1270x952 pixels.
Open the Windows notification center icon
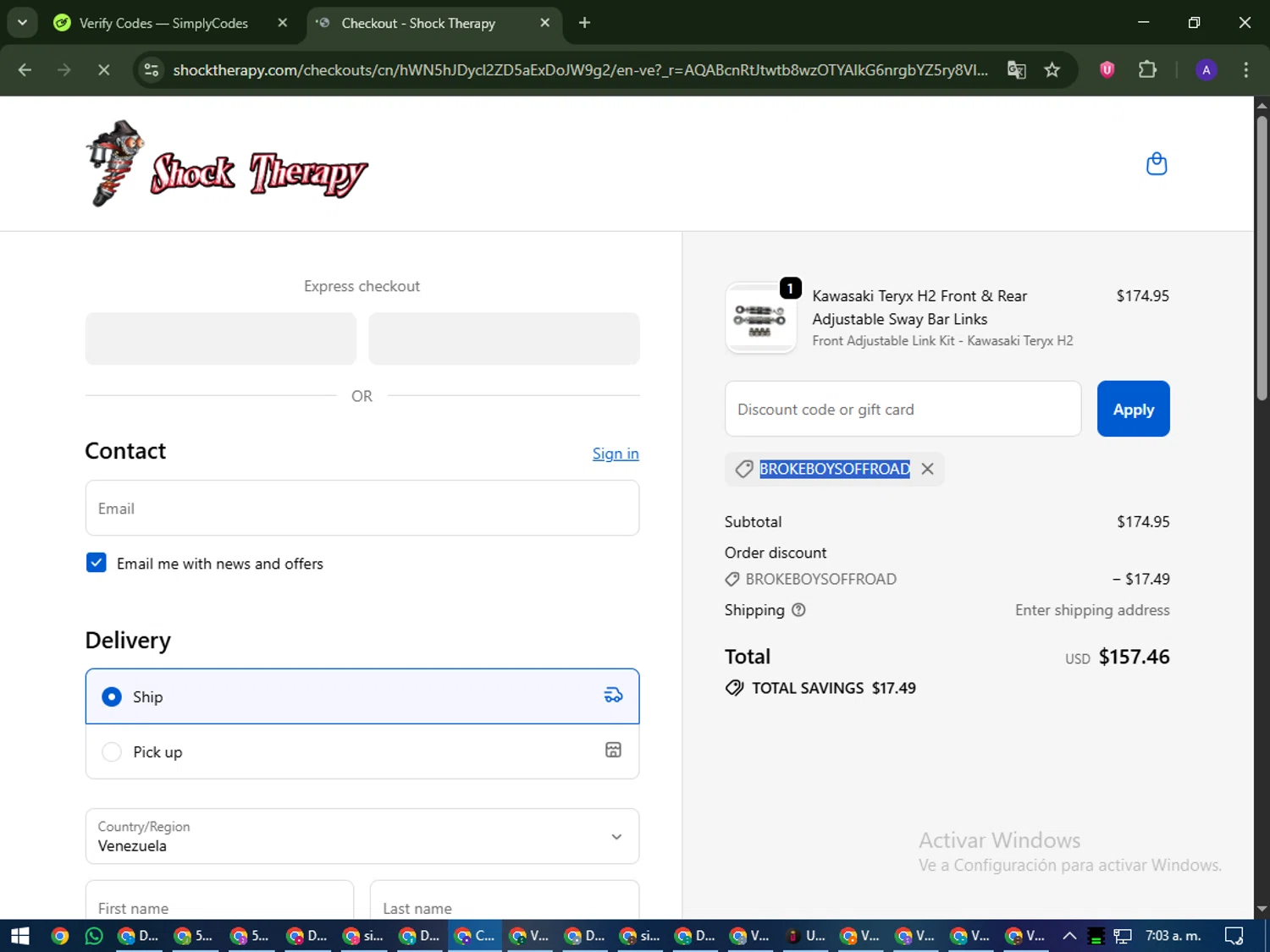(1234, 936)
